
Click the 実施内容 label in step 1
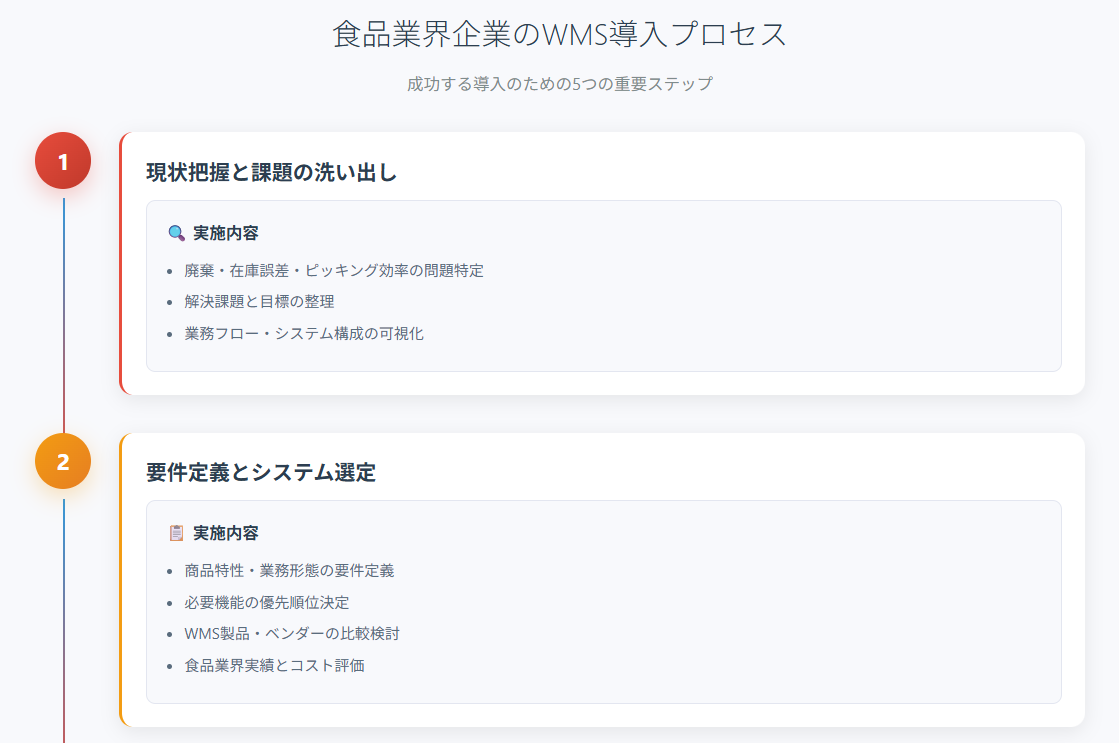coord(225,233)
